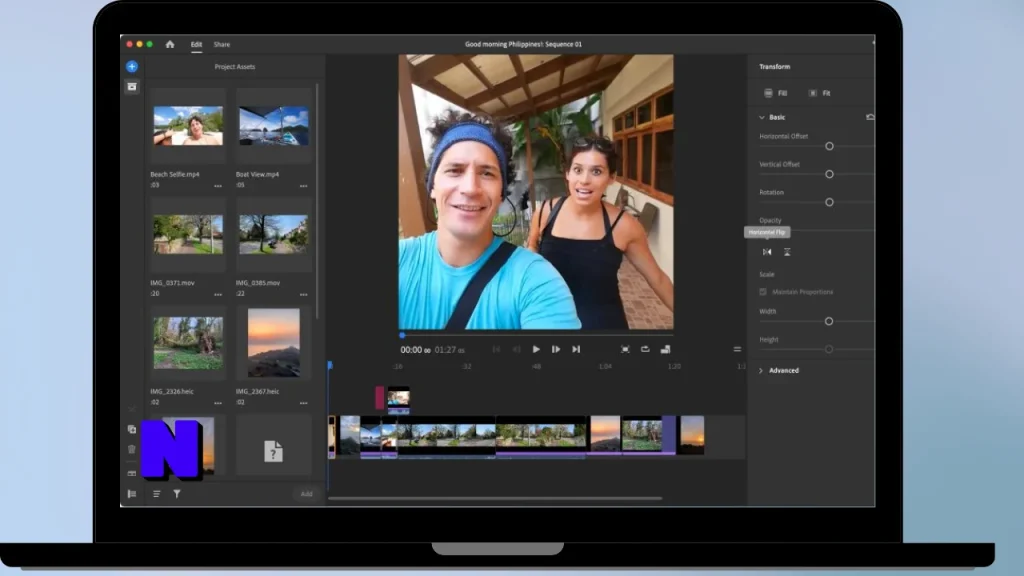Click the Fit button
This screenshot has height=576, width=1024.
[820, 93]
